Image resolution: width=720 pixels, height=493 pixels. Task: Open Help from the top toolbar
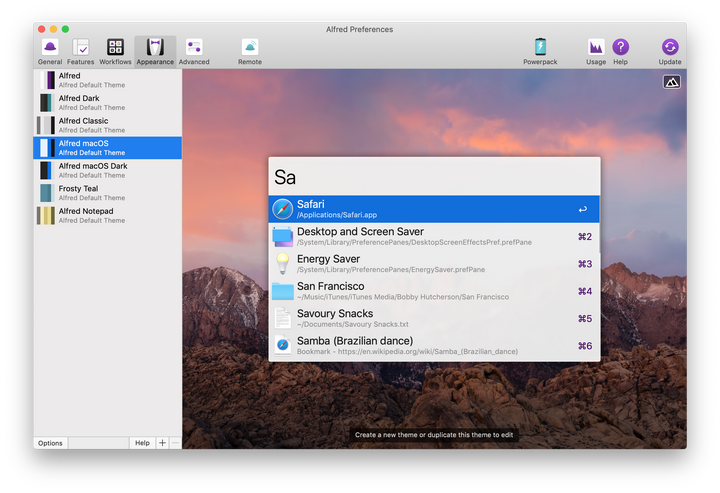(x=621, y=50)
